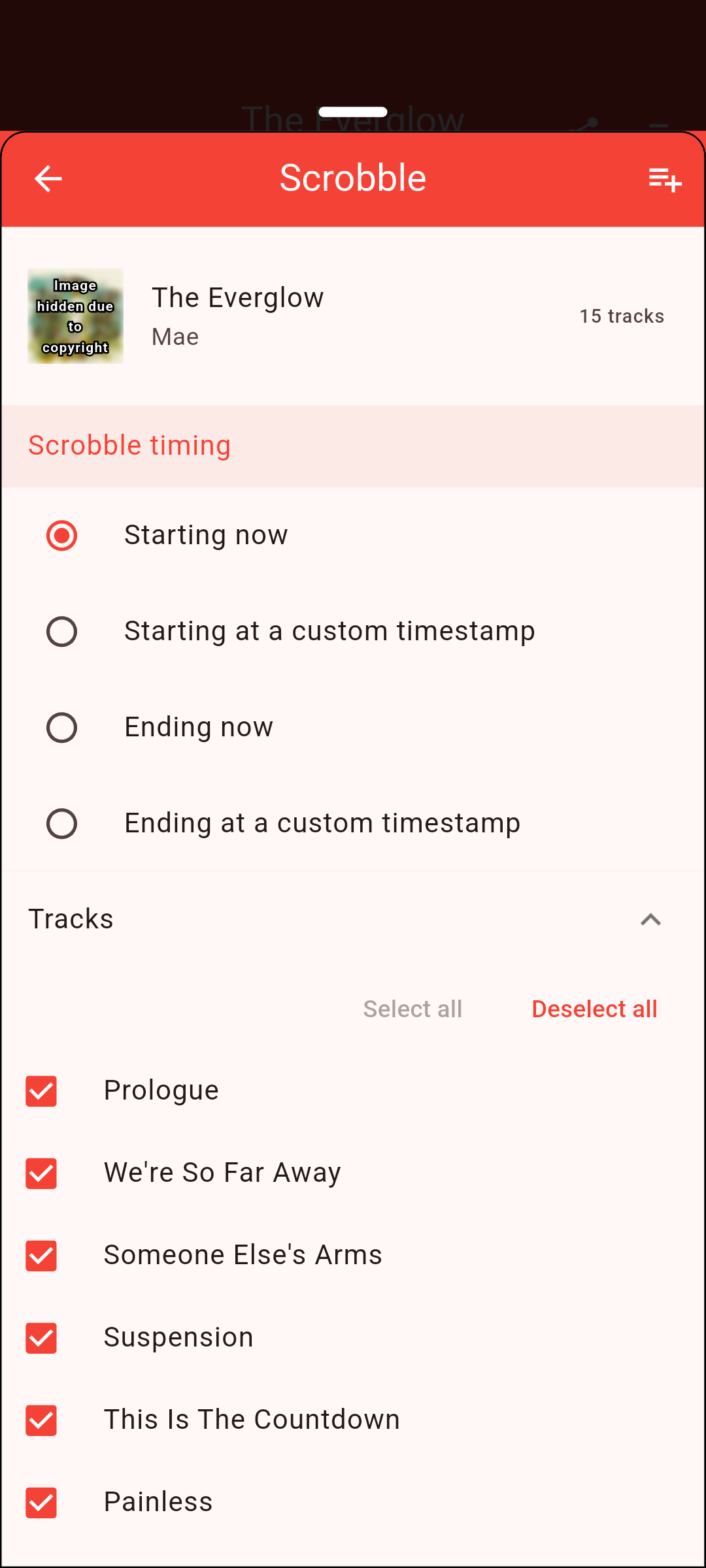Screen dimensions: 706x1568
Task: Tap the 15 tracks count label
Action: pyautogui.click(x=622, y=316)
